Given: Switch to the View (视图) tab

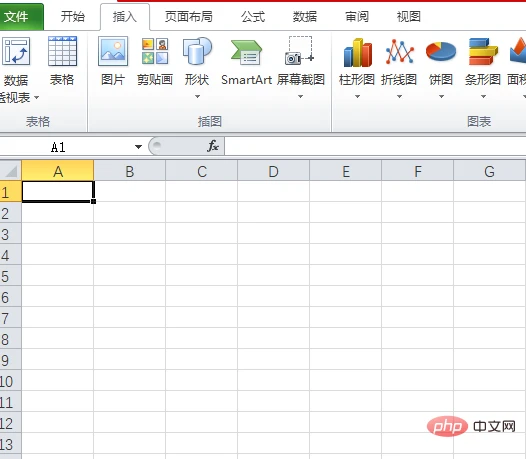Looking at the screenshot, I should tap(409, 16).
